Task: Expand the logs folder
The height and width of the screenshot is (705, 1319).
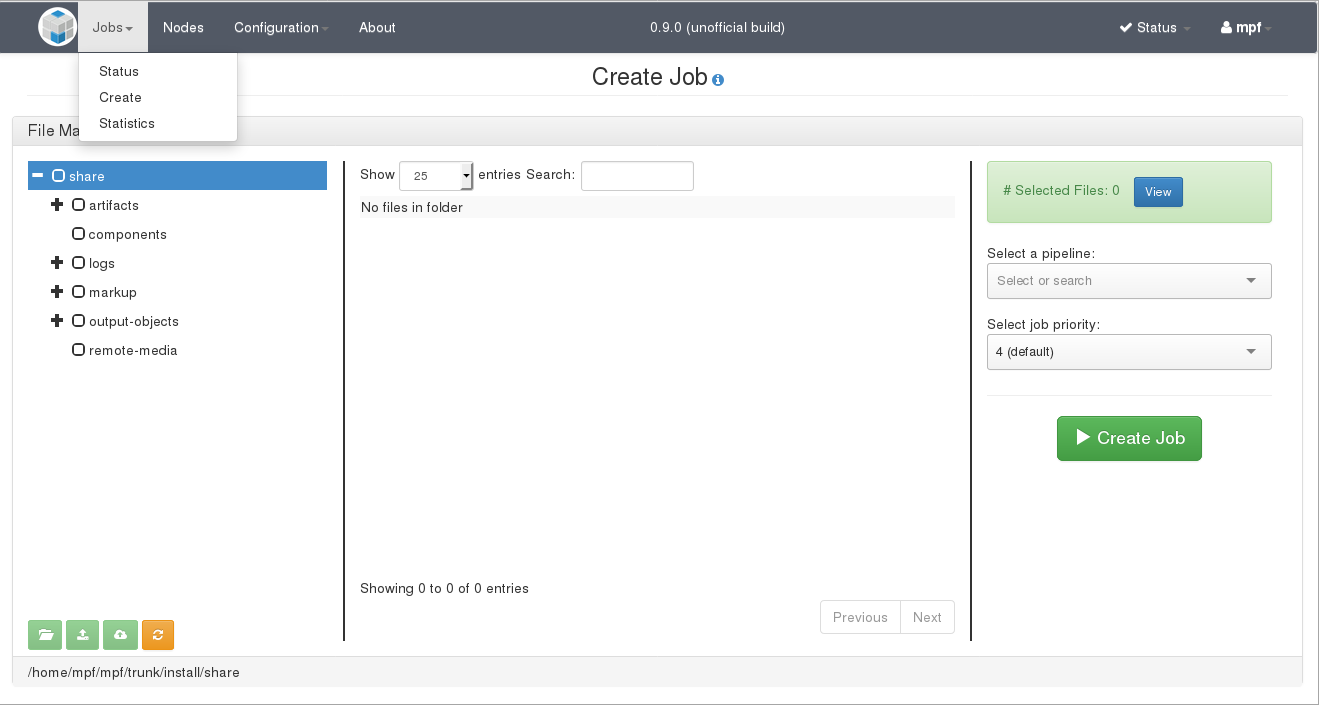Action: pyautogui.click(x=57, y=263)
